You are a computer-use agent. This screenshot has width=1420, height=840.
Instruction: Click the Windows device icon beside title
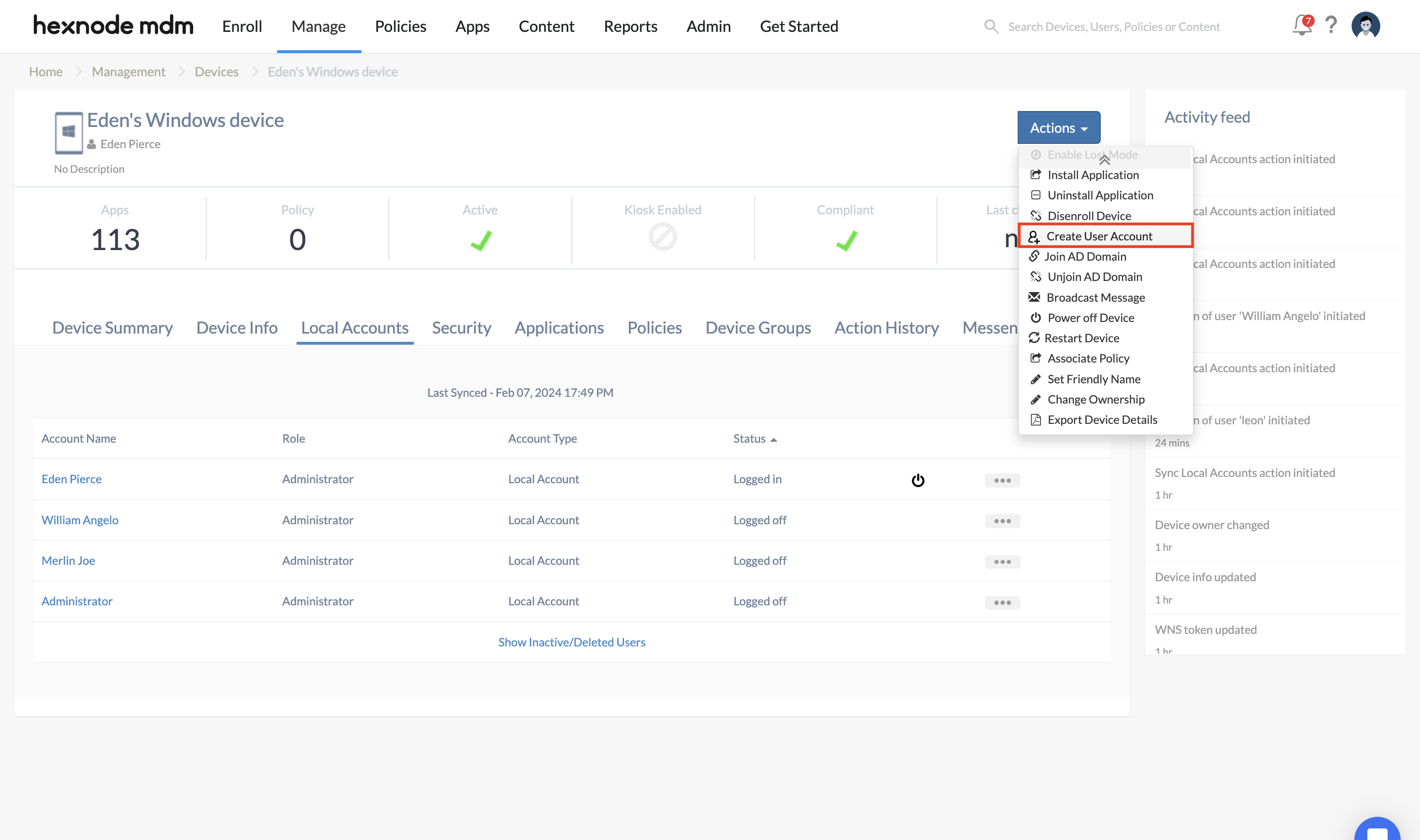pos(69,132)
